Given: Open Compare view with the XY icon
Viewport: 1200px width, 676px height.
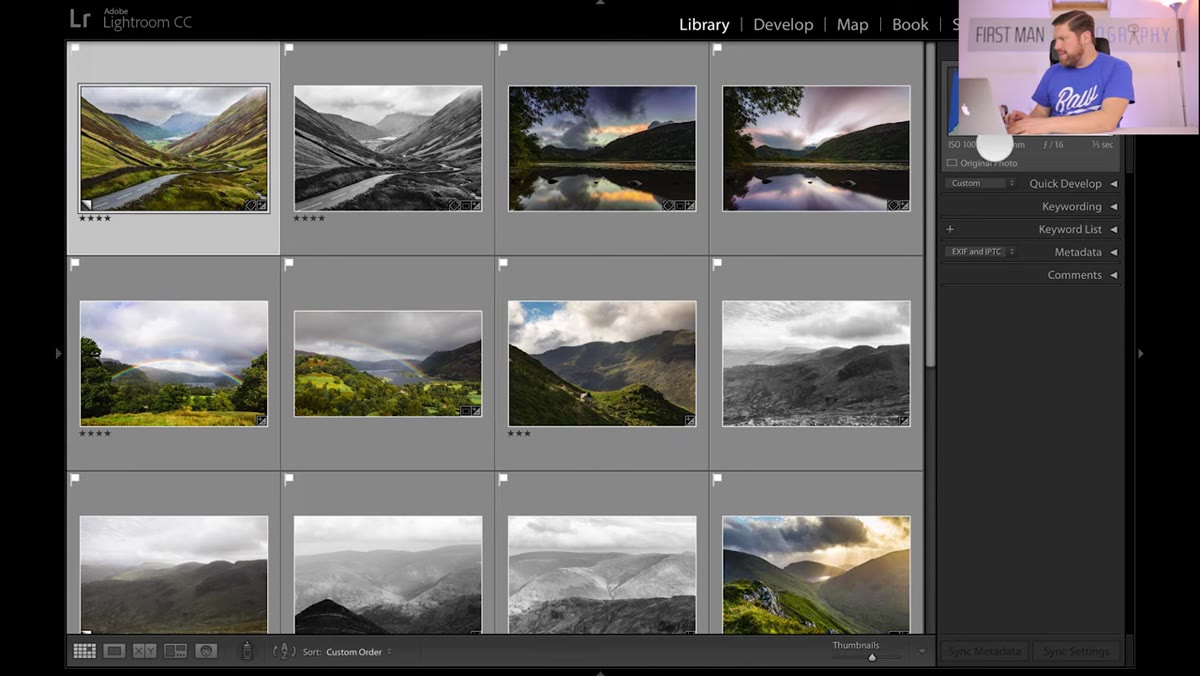Looking at the screenshot, I should [x=145, y=651].
